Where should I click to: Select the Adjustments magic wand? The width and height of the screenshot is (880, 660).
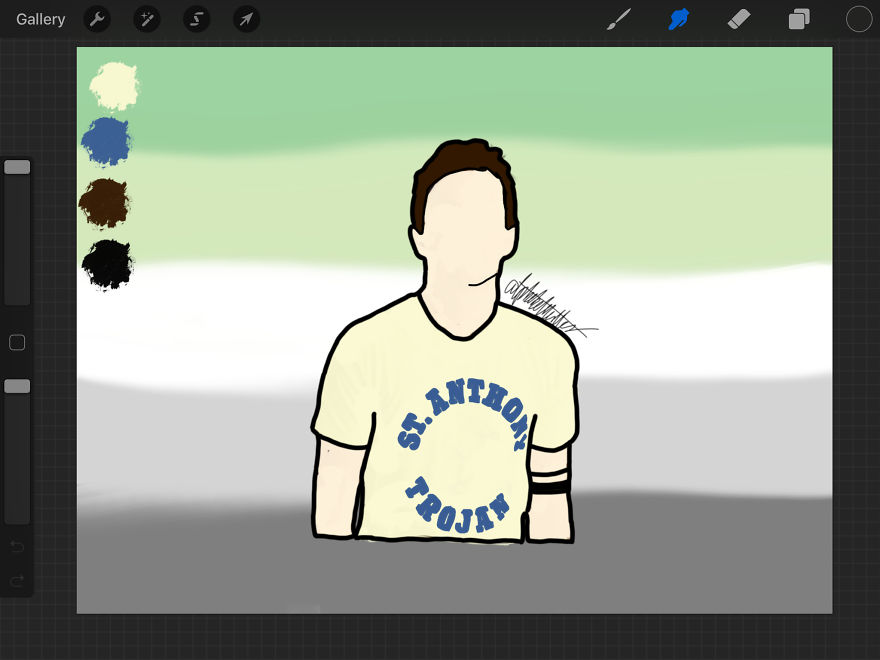[147, 19]
